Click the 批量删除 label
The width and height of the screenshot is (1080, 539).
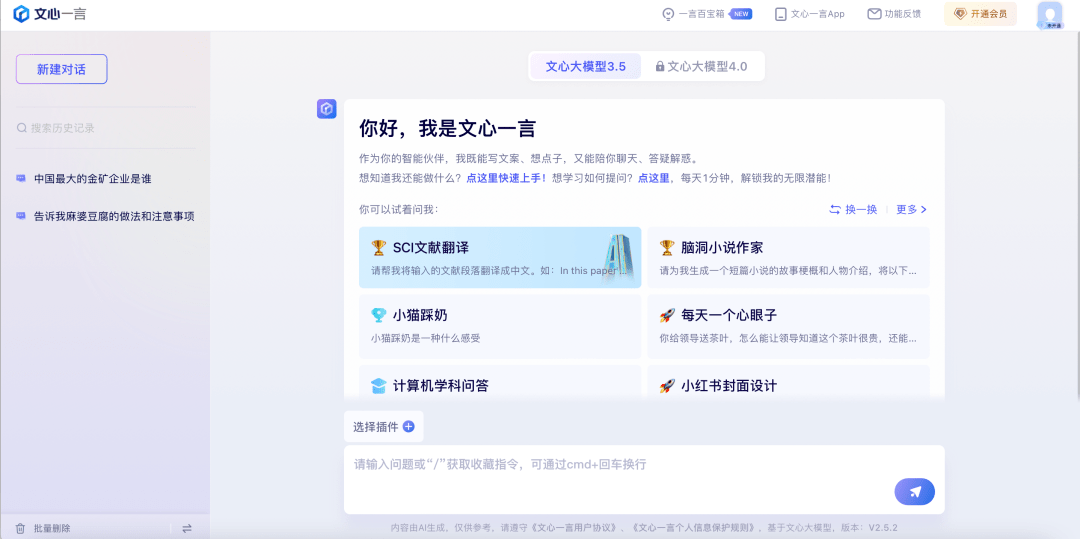point(52,529)
